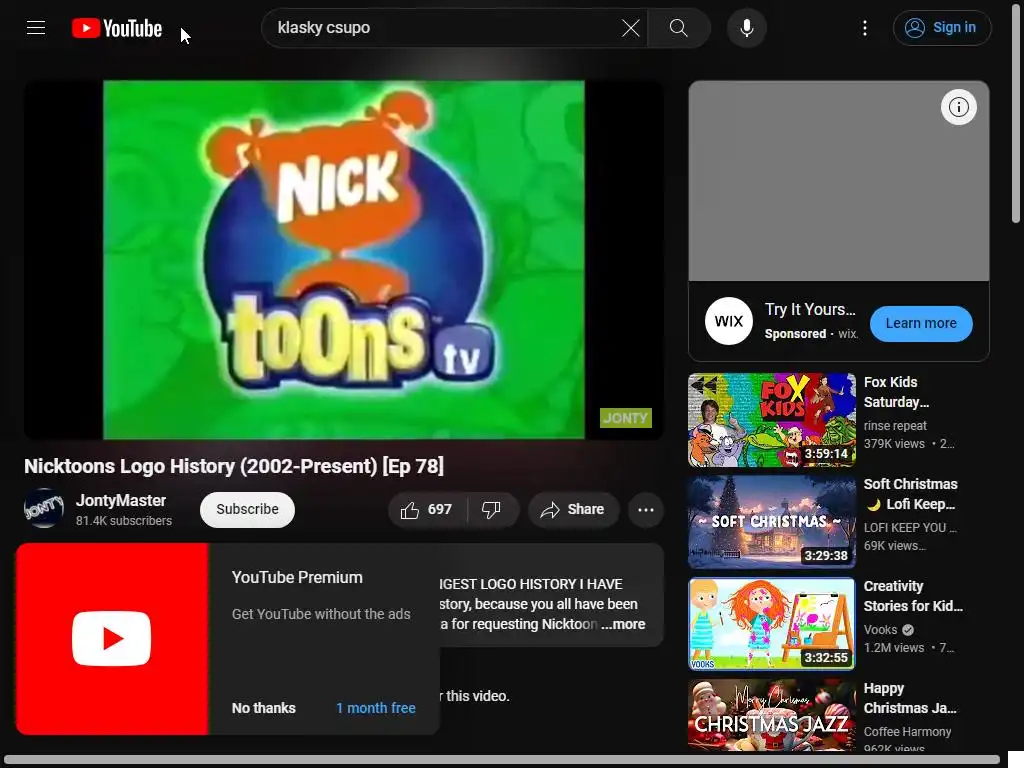Click the magnifier search button
Screen dimensions: 1024x768
(679, 27)
